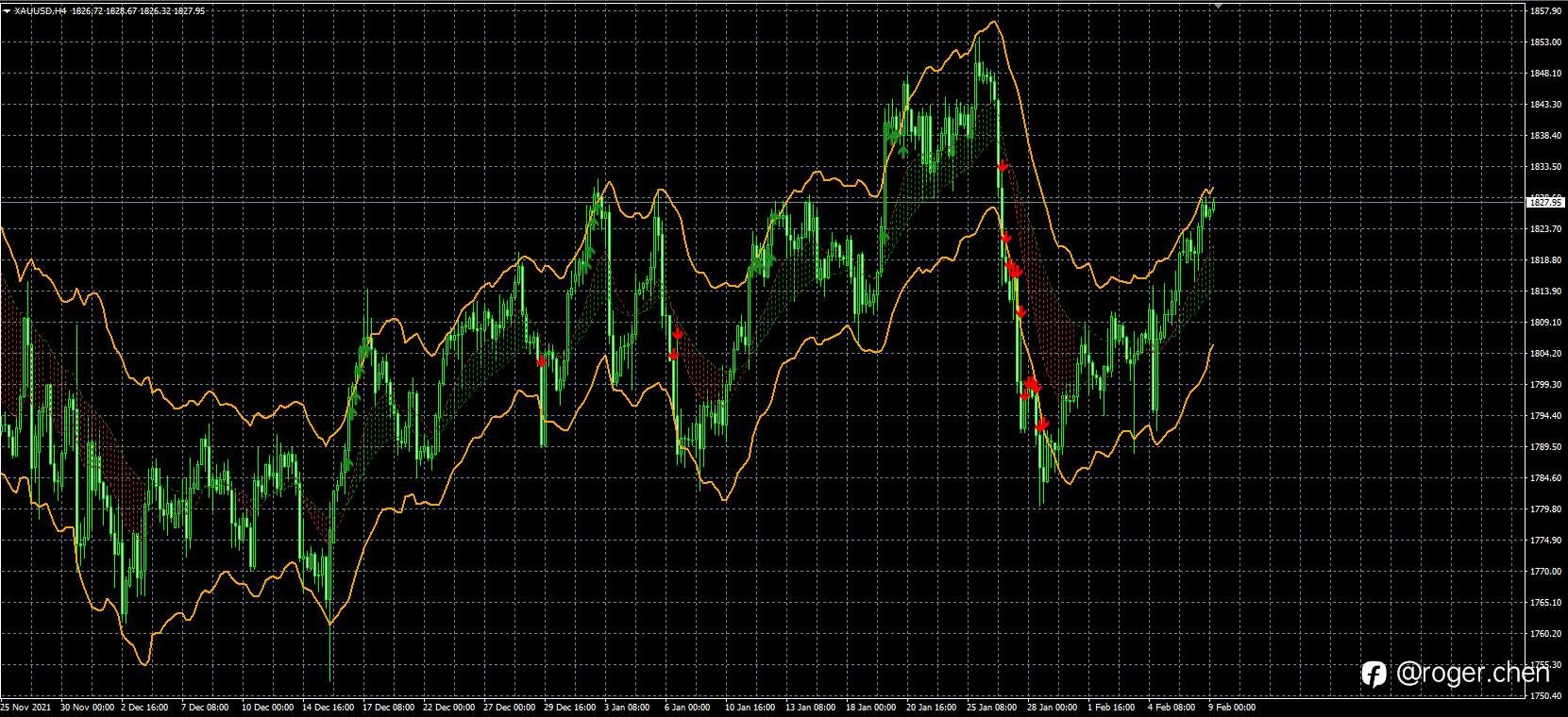
Task: Click the 1804.20 price axis label
Action: tap(1544, 354)
